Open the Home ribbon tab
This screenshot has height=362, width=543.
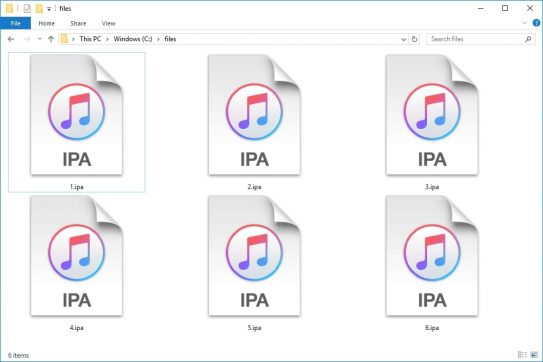click(x=46, y=23)
